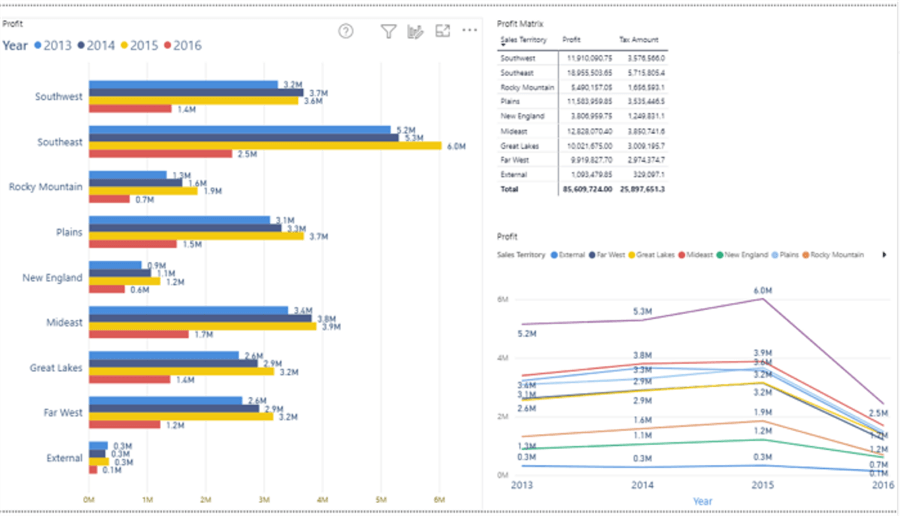Sort matrix by Tax Amount column header
Viewport: 900px width, 516px height.
click(638, 40)
